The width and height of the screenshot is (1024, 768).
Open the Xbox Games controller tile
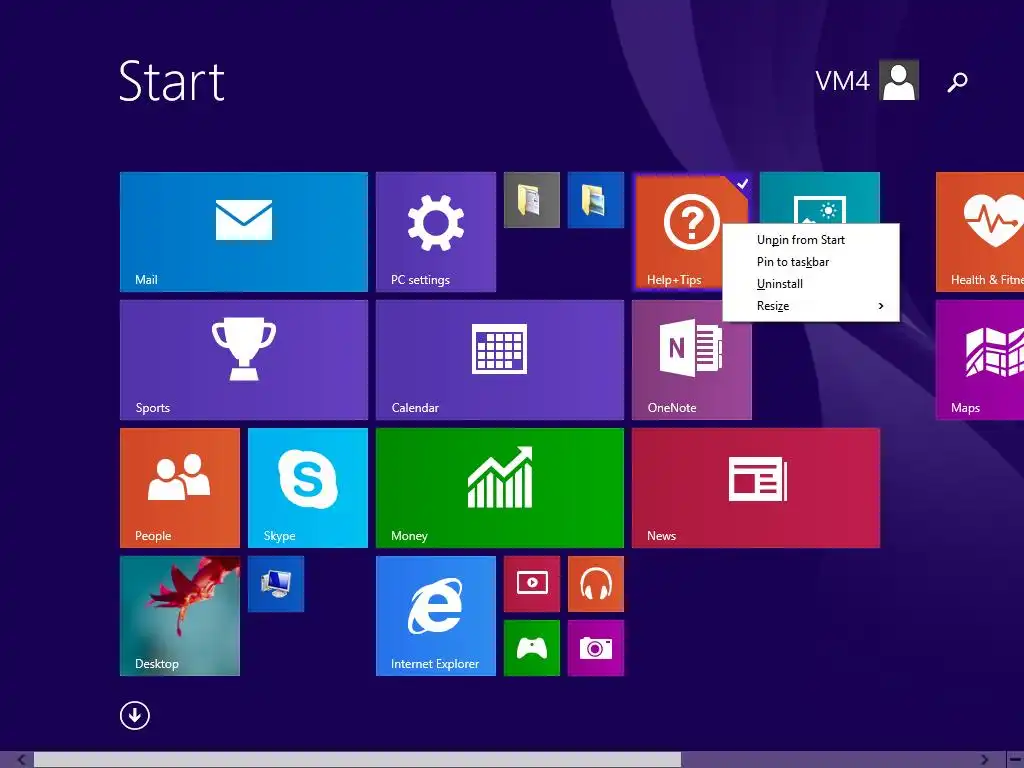pyautogui.click(x=532, y=648)
